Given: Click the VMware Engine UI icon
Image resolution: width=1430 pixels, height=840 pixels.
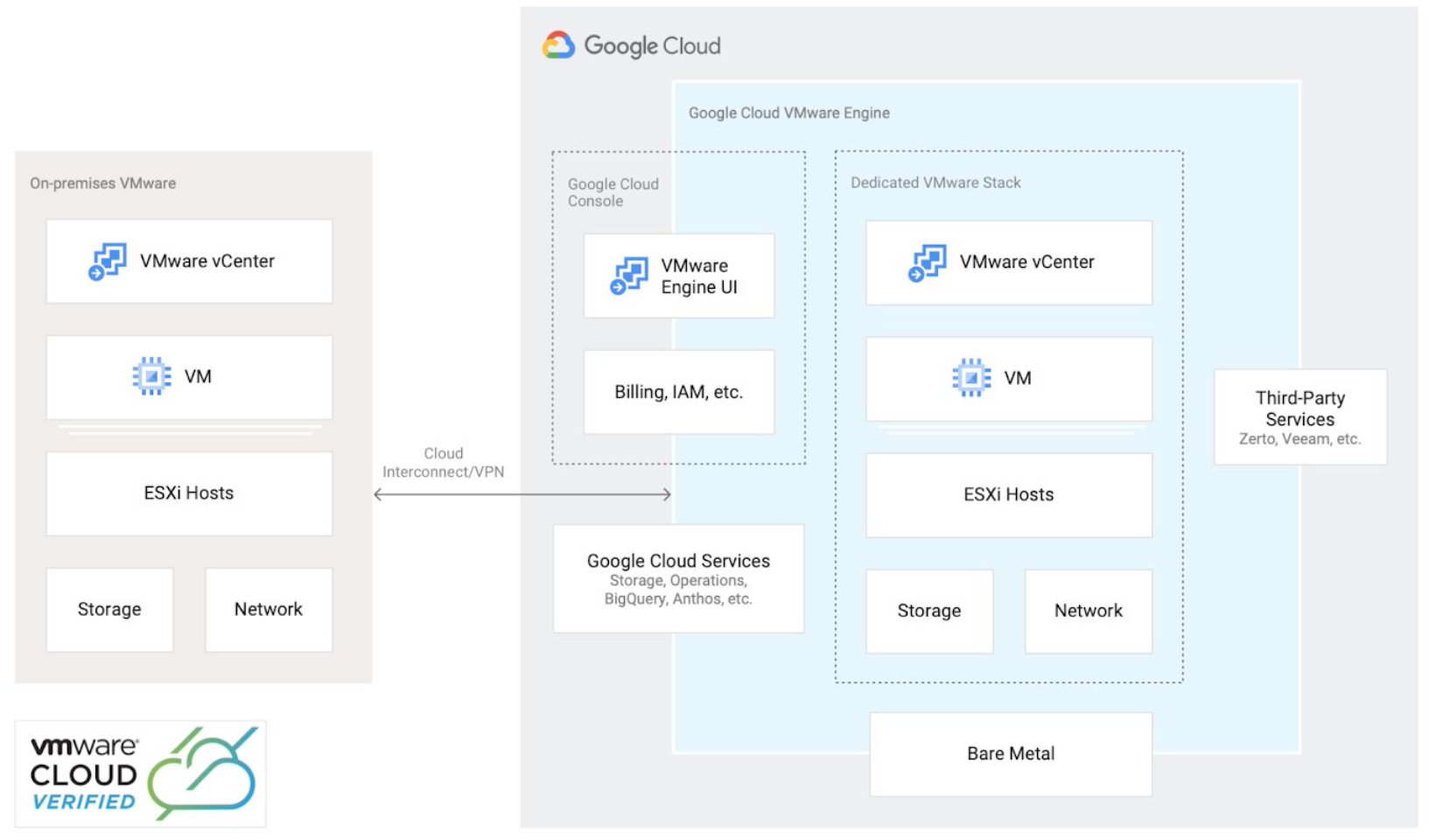Looking at the screenshot, I should 629,276.
